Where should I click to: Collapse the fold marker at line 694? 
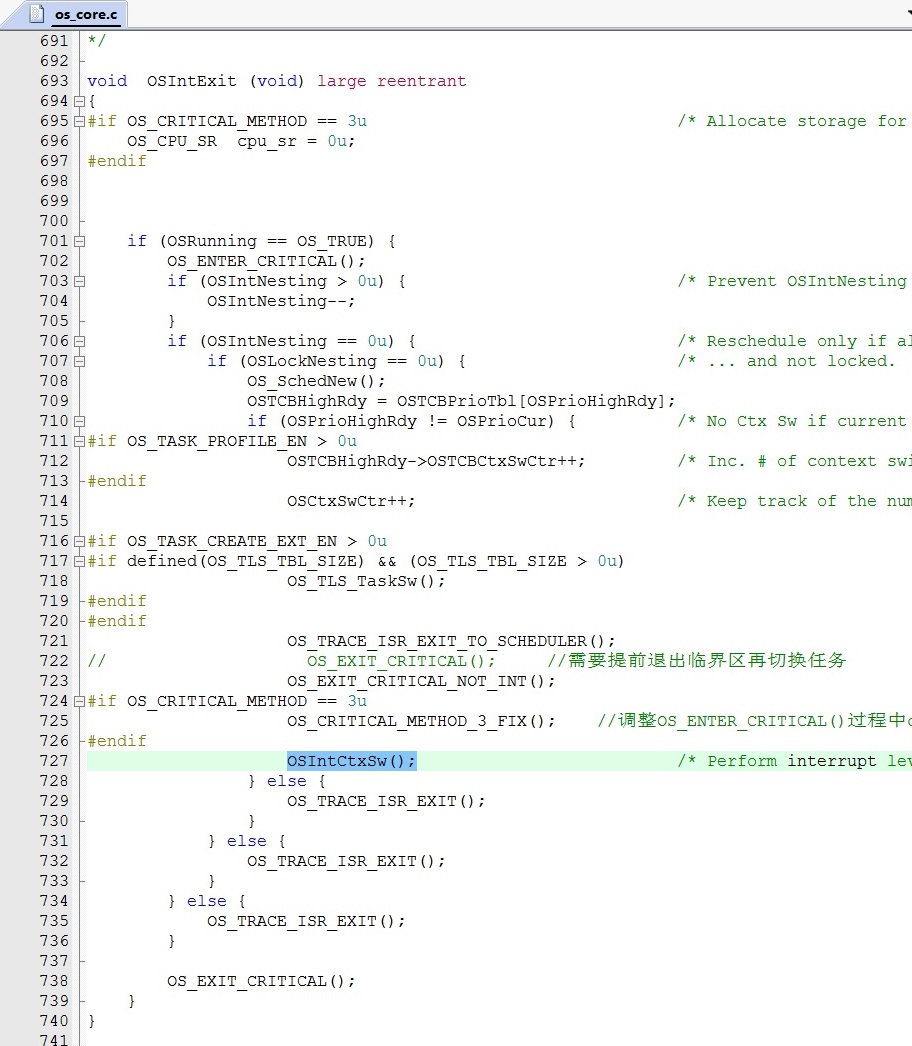point(79,101)
